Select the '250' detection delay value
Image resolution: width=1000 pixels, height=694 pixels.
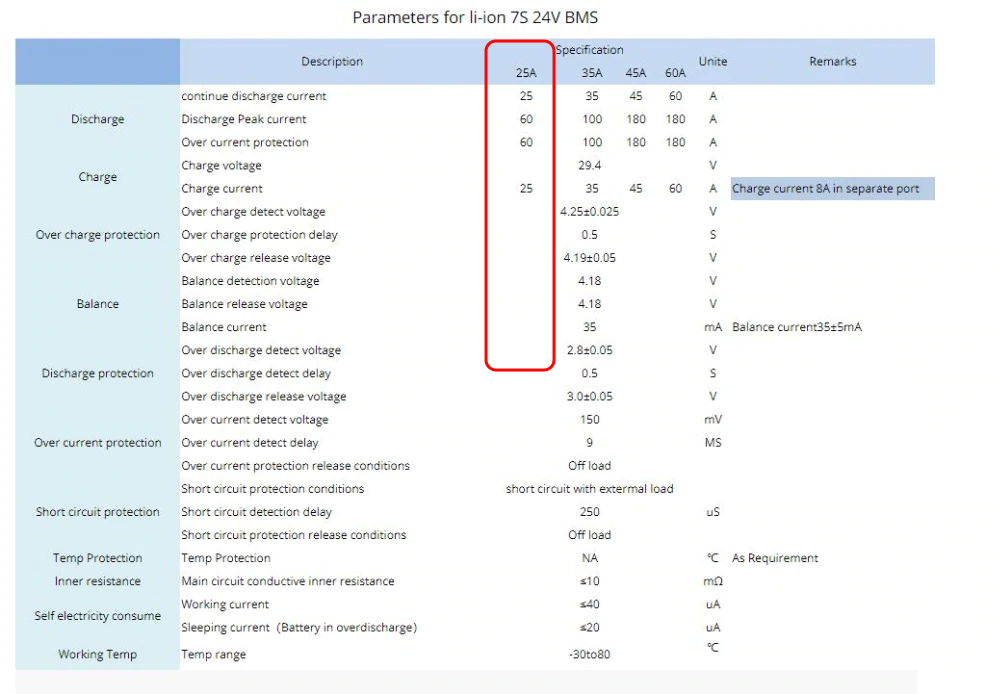tap(589, 512)
